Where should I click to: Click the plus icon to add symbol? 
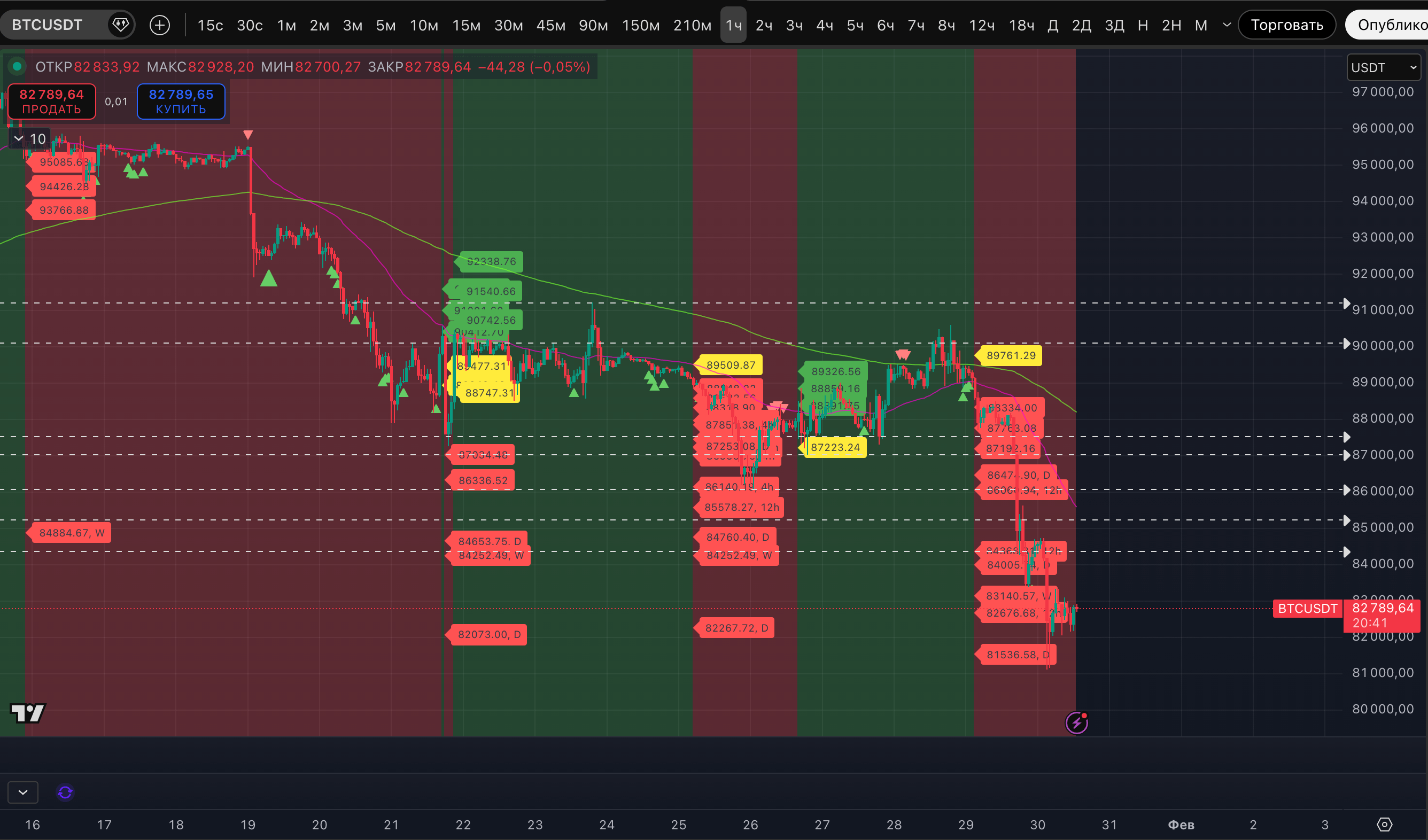160,25
